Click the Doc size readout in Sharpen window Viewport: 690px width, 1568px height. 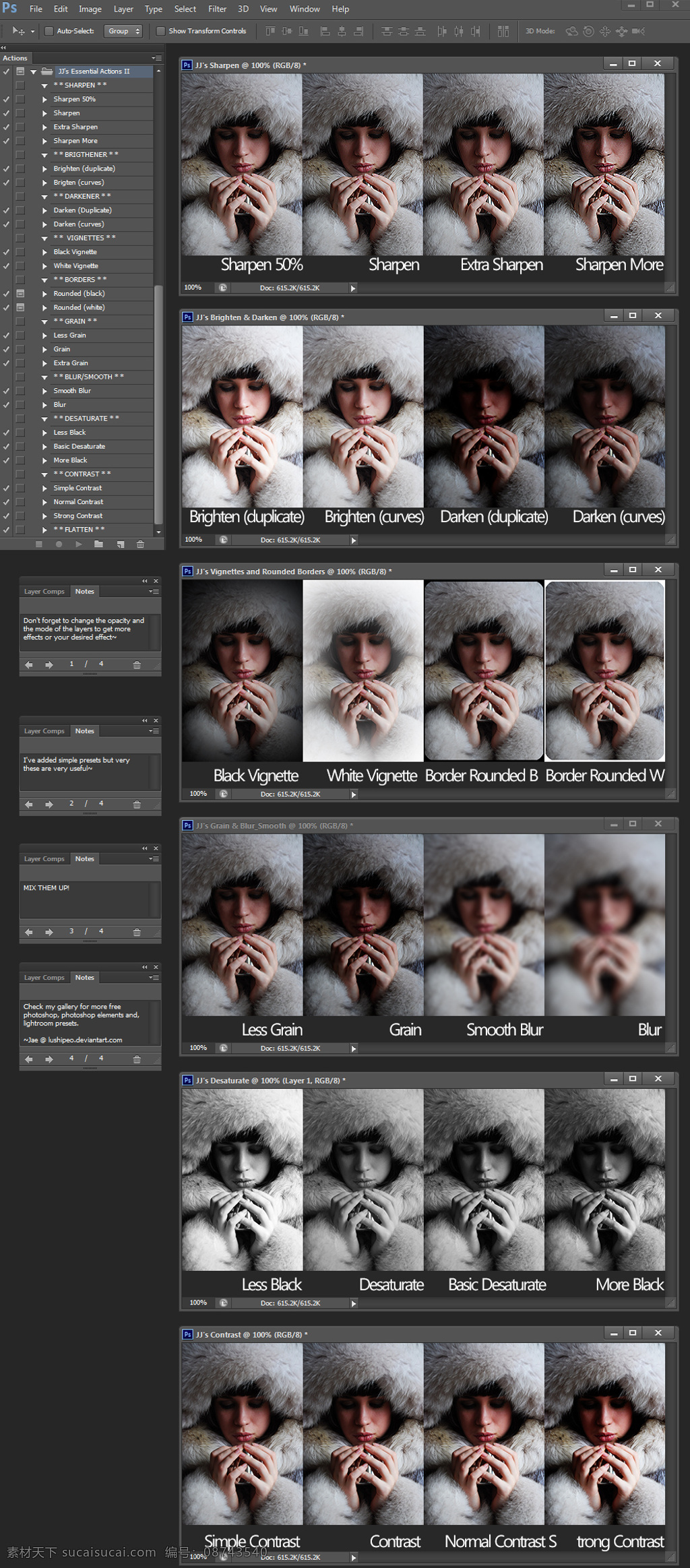290,288
